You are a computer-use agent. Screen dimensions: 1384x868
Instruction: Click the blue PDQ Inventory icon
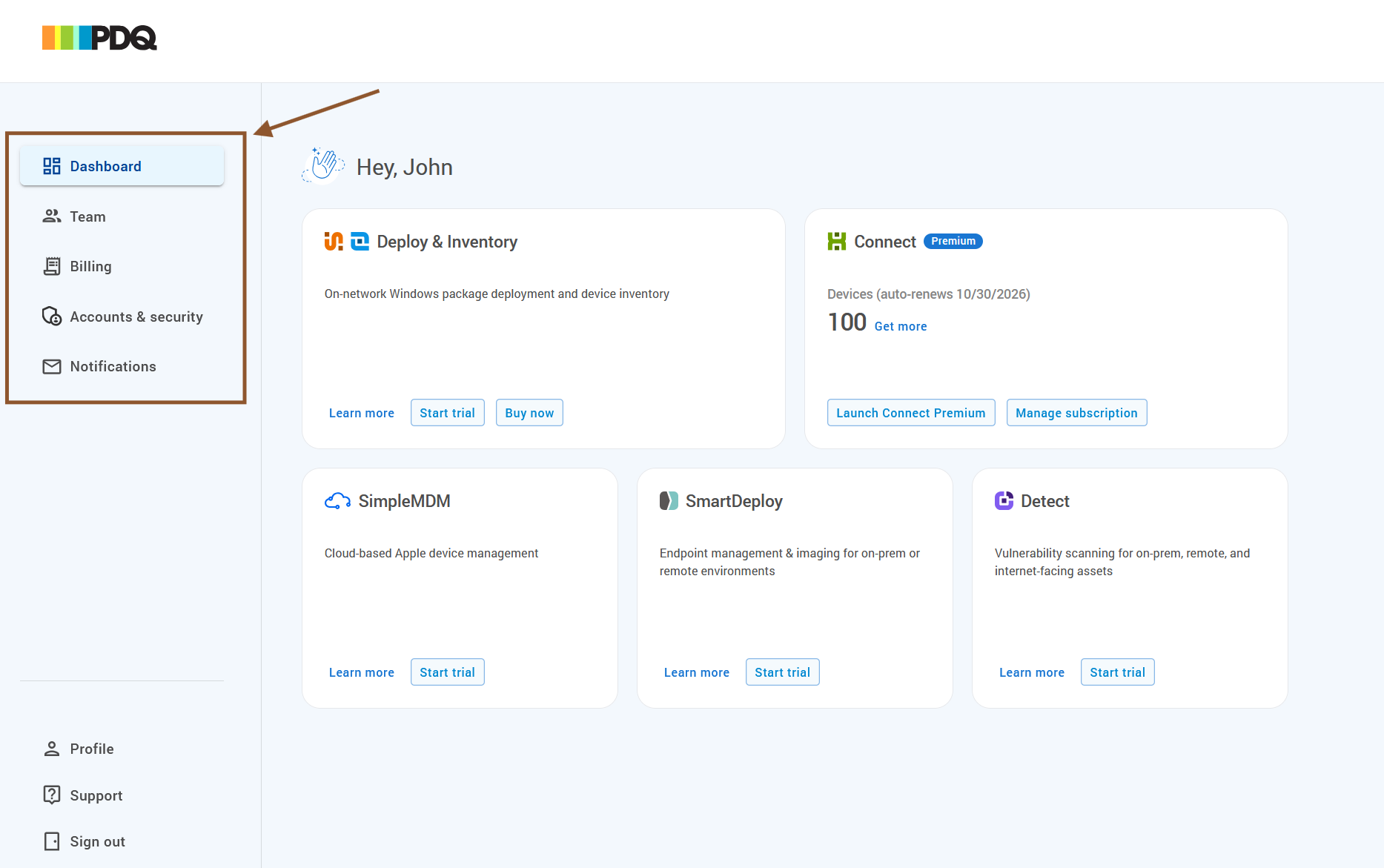tap(360, 242)
